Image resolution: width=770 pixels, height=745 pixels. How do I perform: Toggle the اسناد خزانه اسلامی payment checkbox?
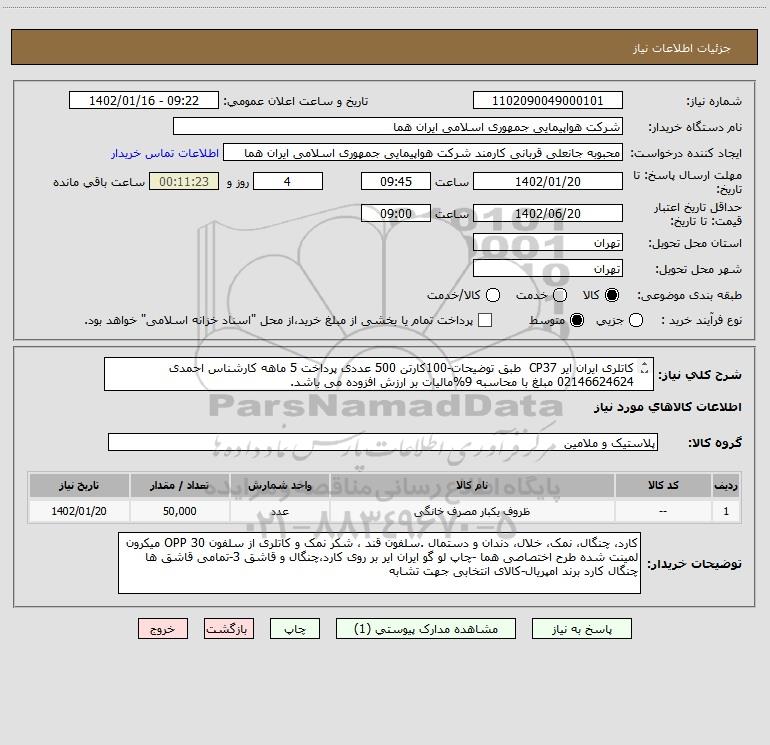tap(485, 320)
